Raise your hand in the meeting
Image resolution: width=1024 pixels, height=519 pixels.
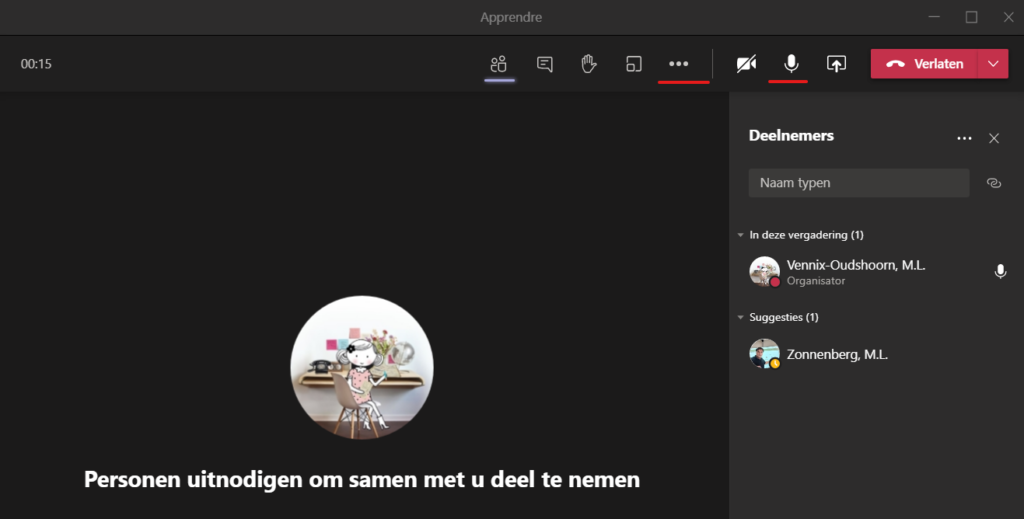(x=589, y=64)
